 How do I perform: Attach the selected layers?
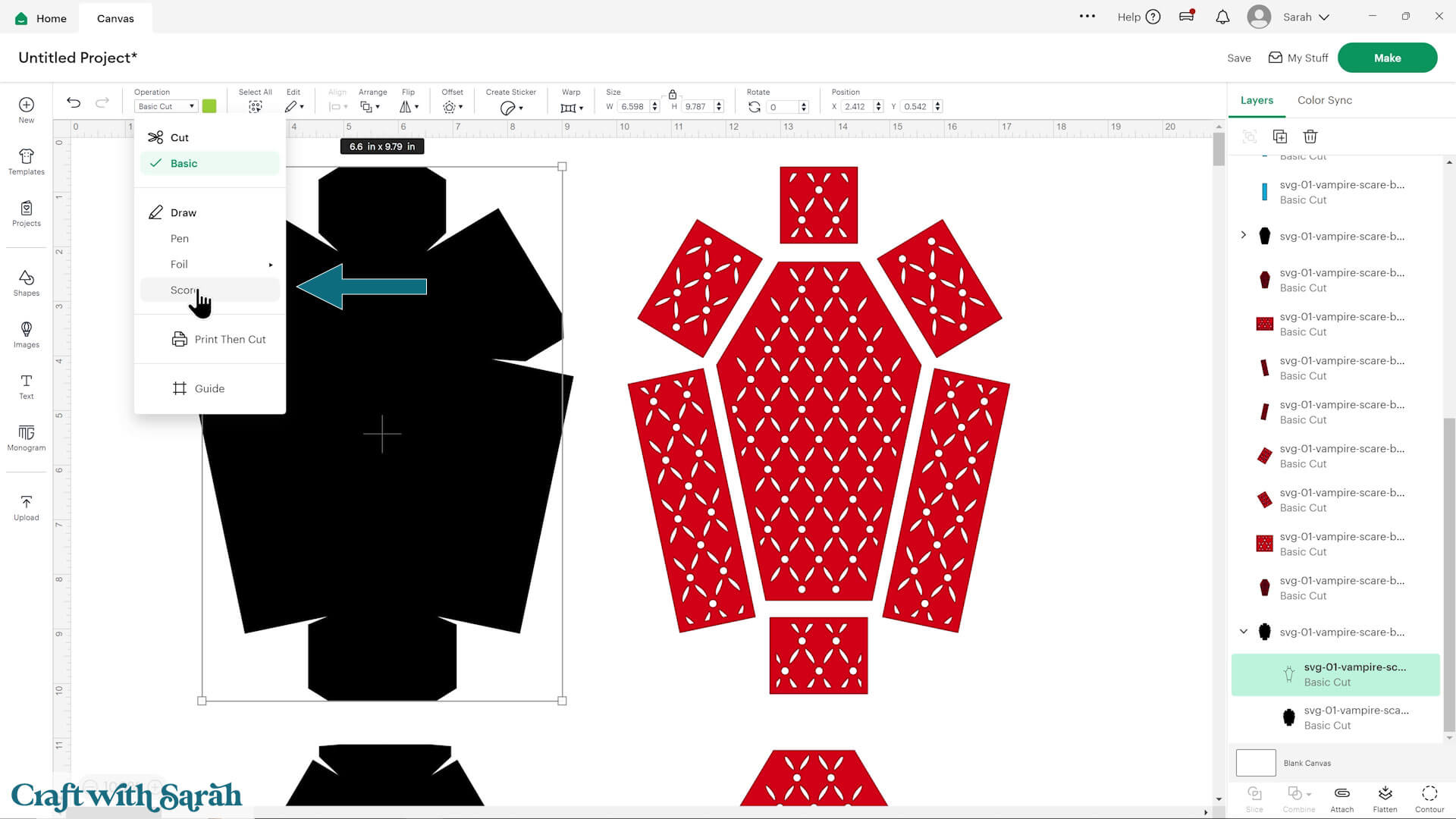1341,799
